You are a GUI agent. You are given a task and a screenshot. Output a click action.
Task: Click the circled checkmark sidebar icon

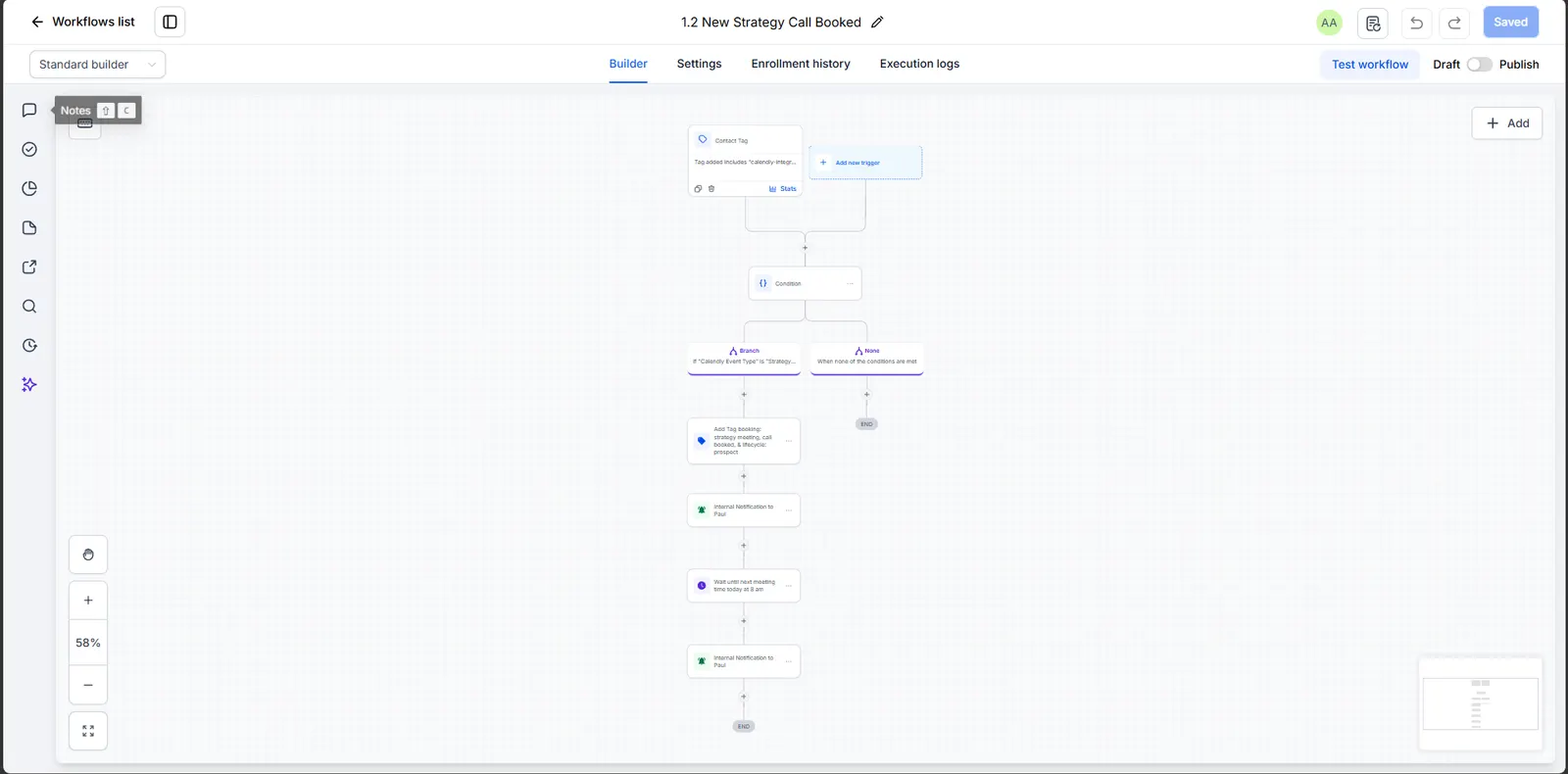[29, 150]
